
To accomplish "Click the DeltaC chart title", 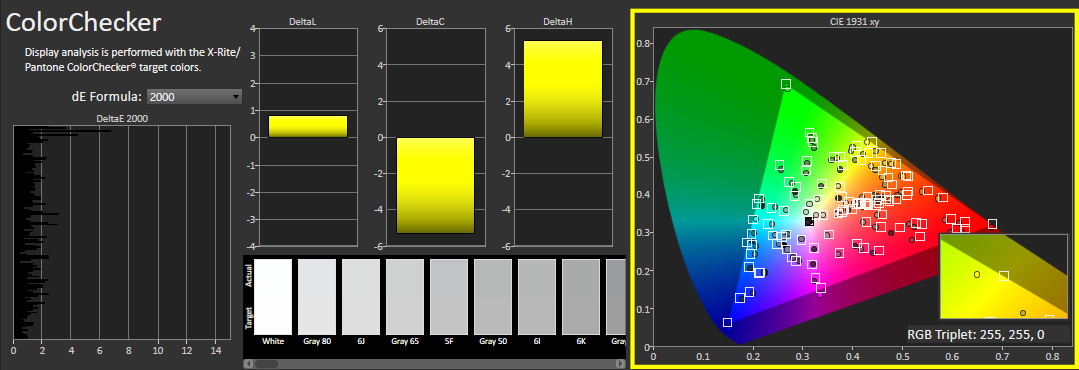I will (x=431, y=23).
